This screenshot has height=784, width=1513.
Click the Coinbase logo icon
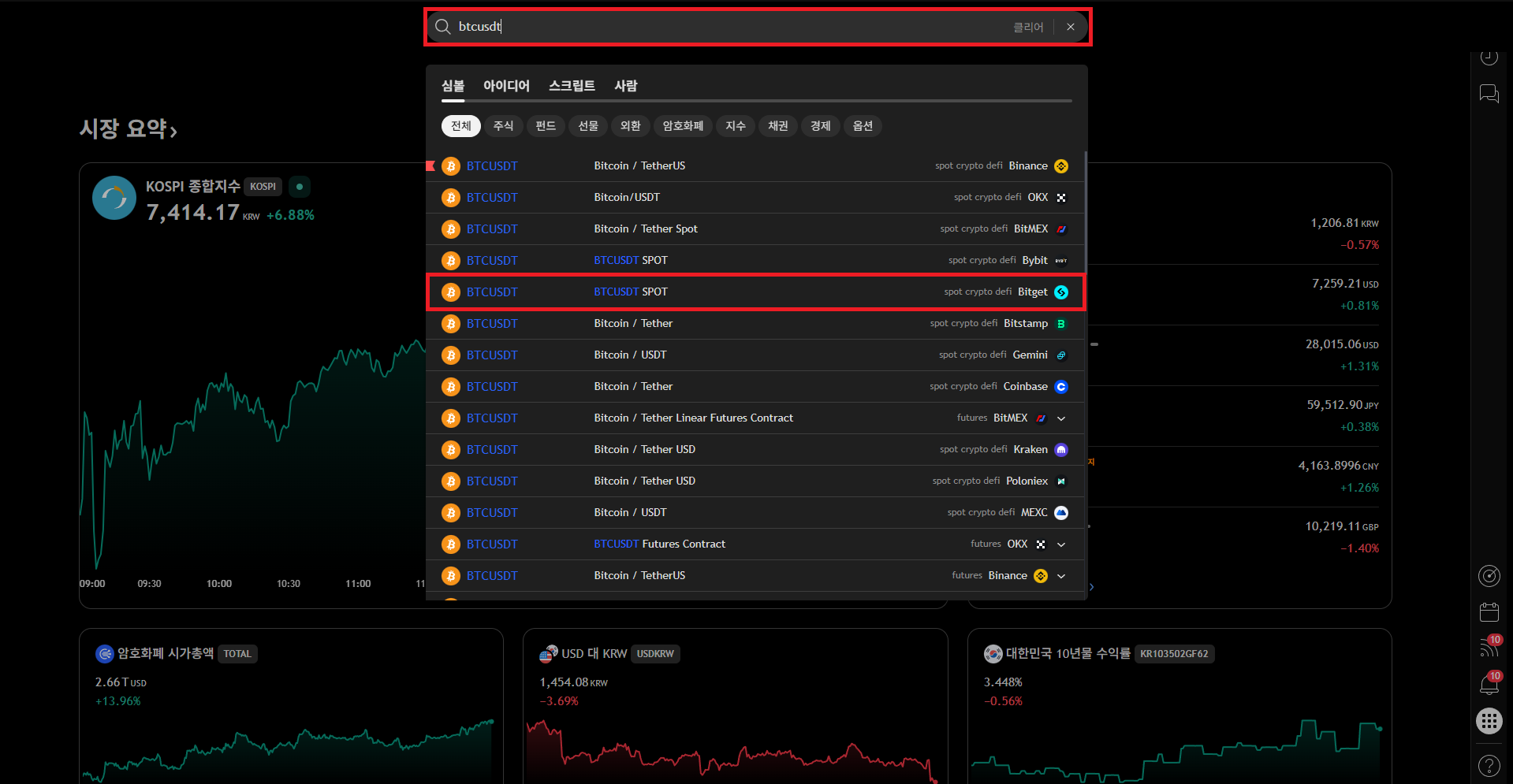click(x=1061, y=387)
